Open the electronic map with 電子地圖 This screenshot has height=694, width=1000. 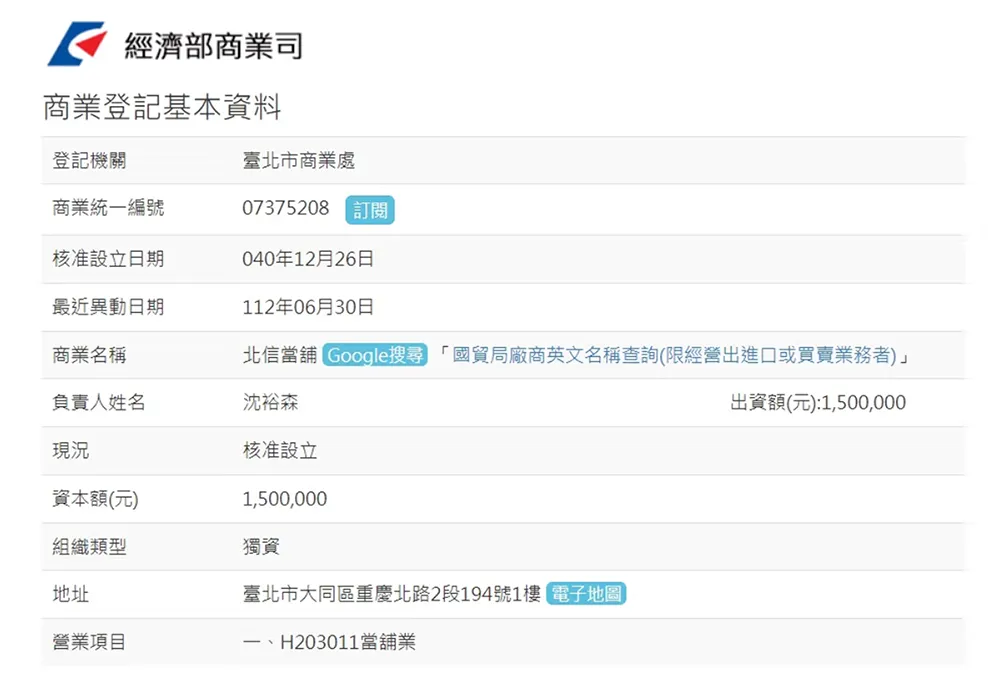[585, 594]
